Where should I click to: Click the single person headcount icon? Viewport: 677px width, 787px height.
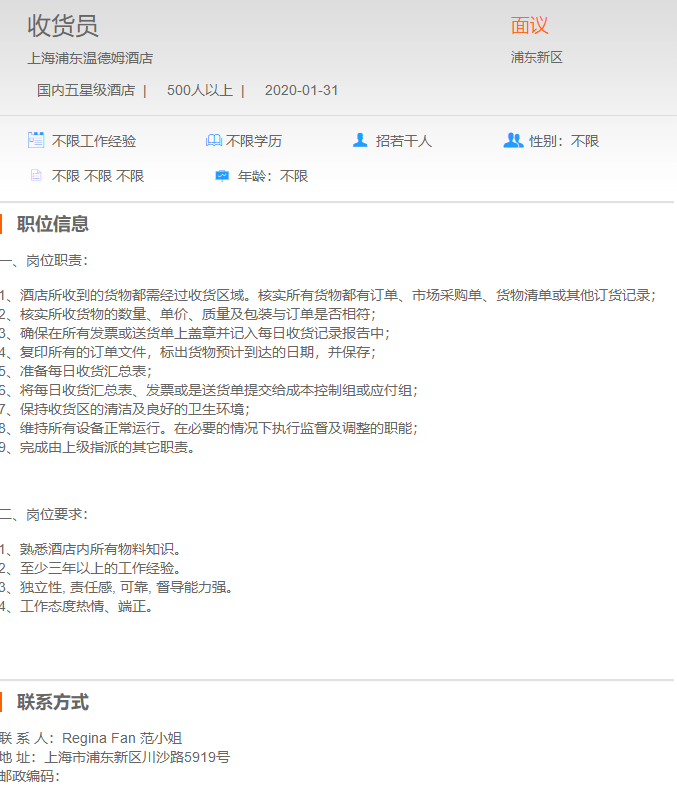pos(360,141)
